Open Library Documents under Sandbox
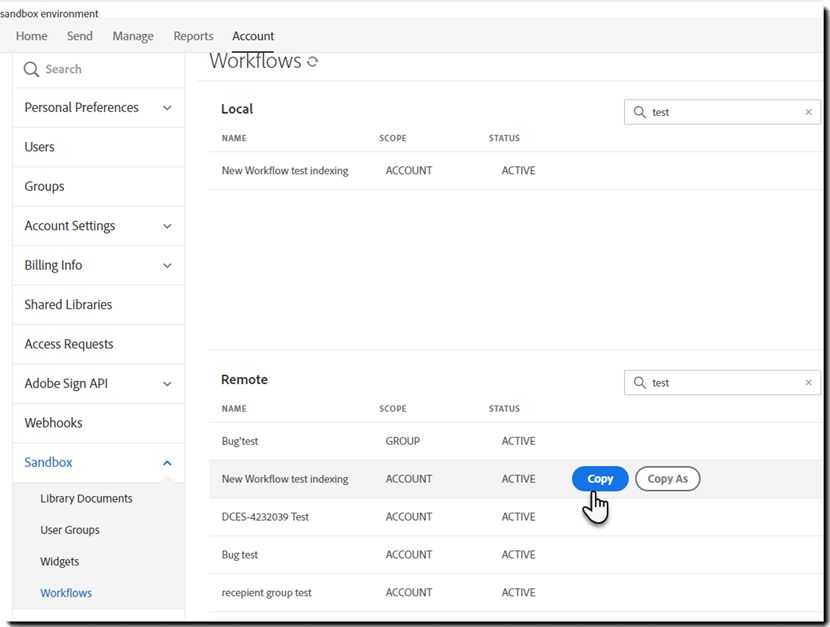830x627 pixels. click(x=86, y=498)
